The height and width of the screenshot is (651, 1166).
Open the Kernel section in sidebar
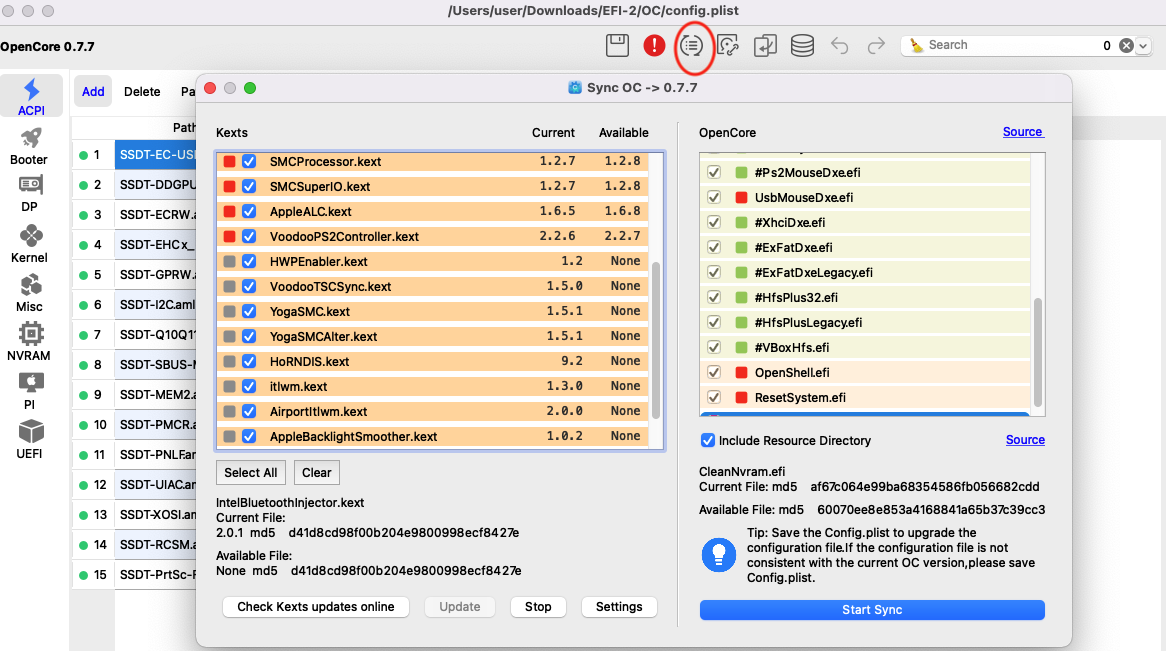pyautogui.click(x=31, y=244)
